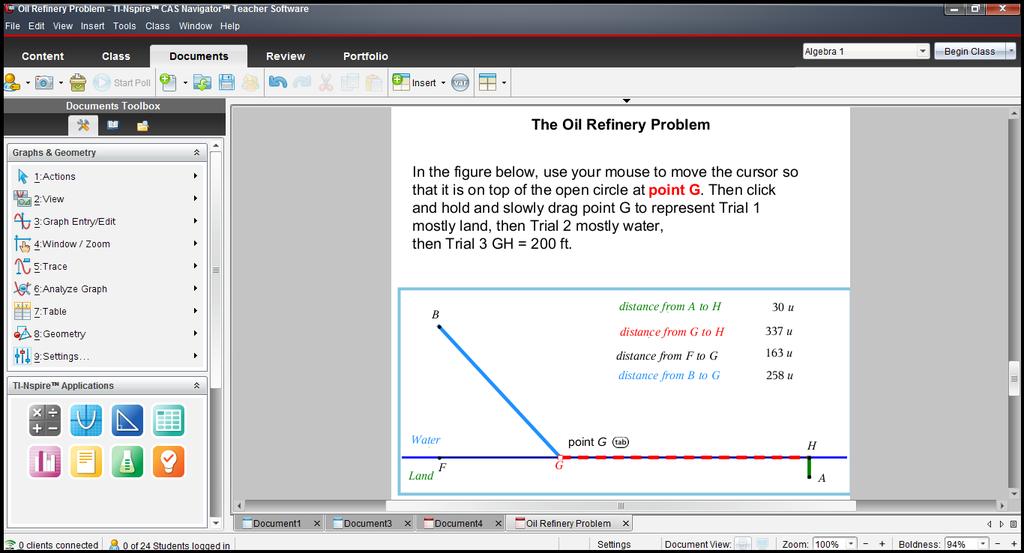Add a Vernier DataQuest flask application
This screenshot has height=553, width=1024.
click(127, 461)
